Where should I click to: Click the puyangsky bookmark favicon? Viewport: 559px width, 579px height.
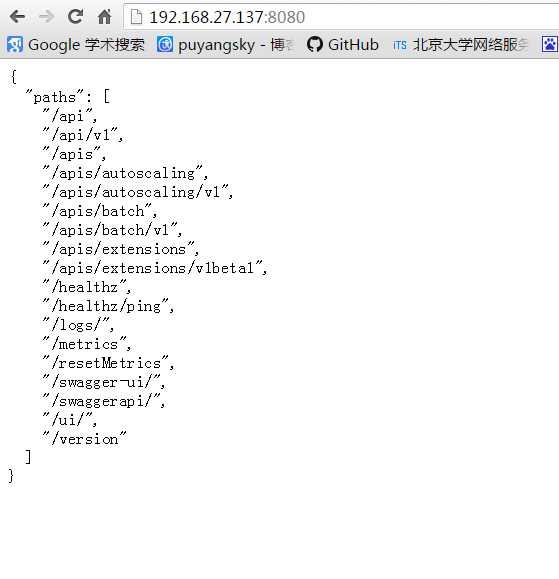tap(165, 45)
